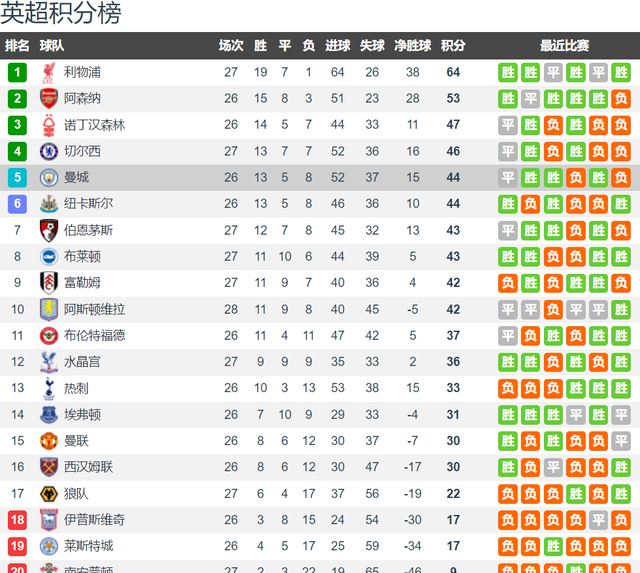Click the 最近比赛 column header
Screen dimensions: 640x573
pyautogui.click(x=564, y=45)
